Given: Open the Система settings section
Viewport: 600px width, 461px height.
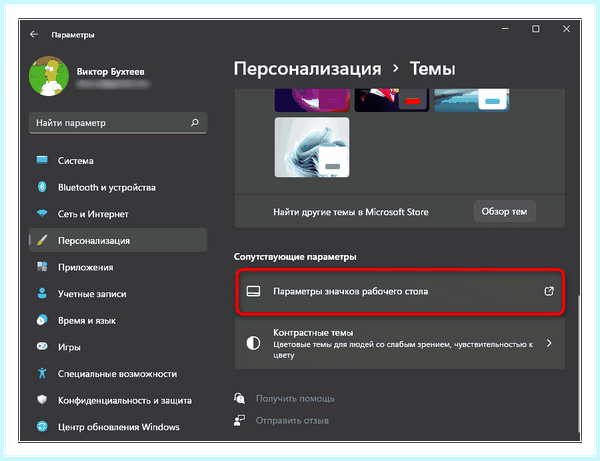Looking at the screenshot, I should tap(118, 160).
